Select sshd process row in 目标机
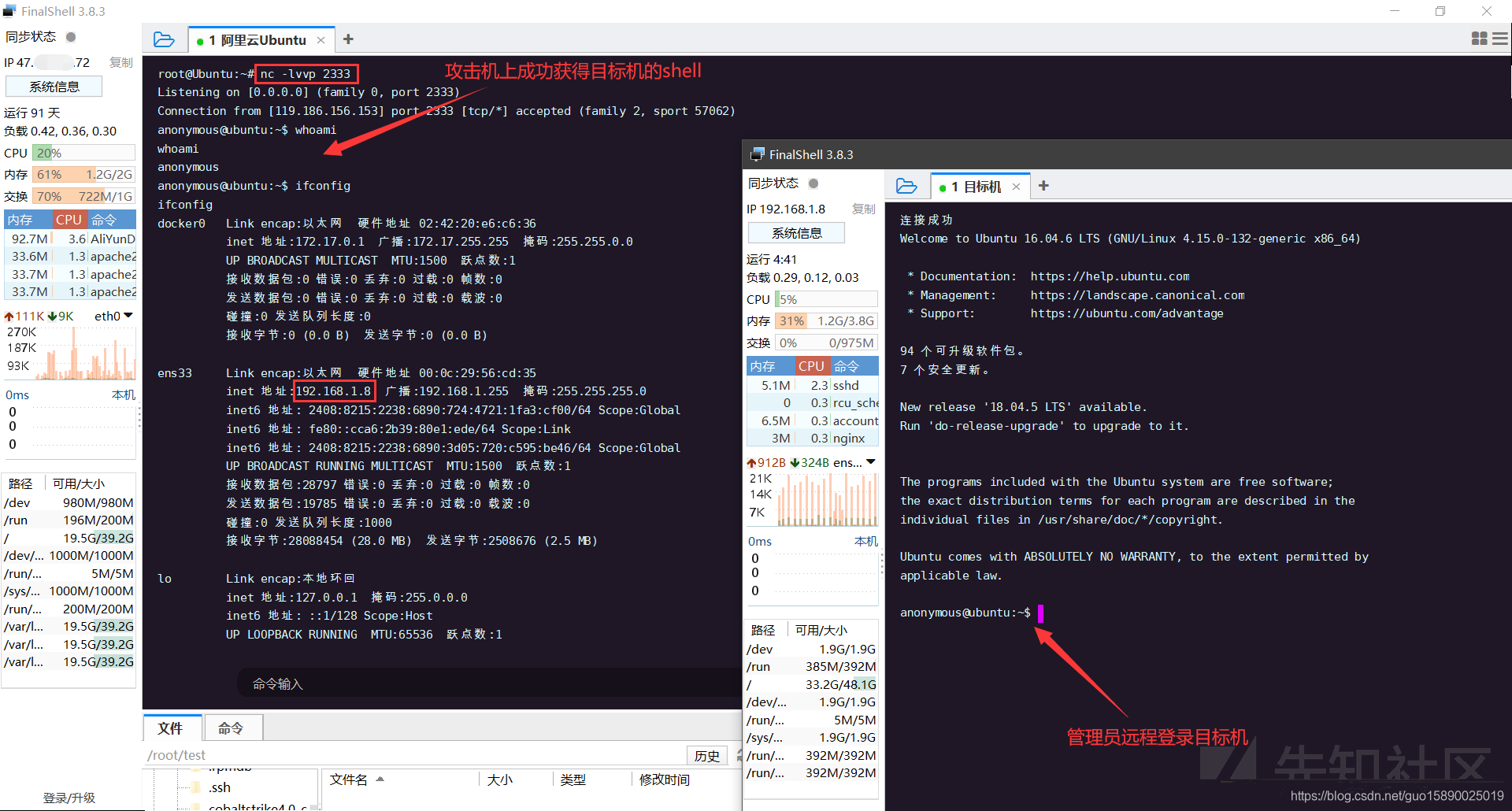This screenshot has width=1512, height=811. [x=813, y=385]
